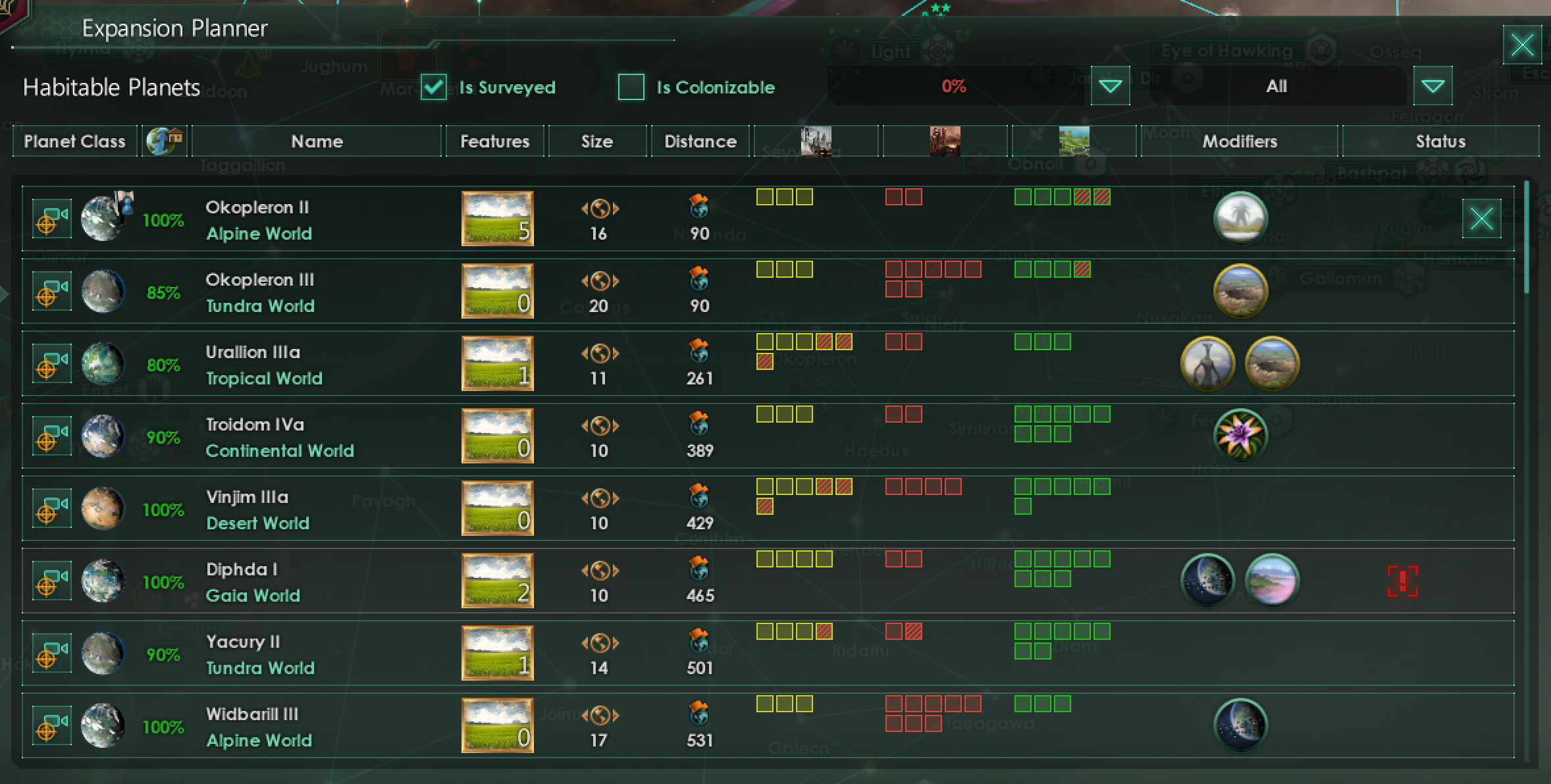Sort the list by the Size column
Image resolution: width=1551 pixels, height=784 pixels.
(x=596, y=140)
